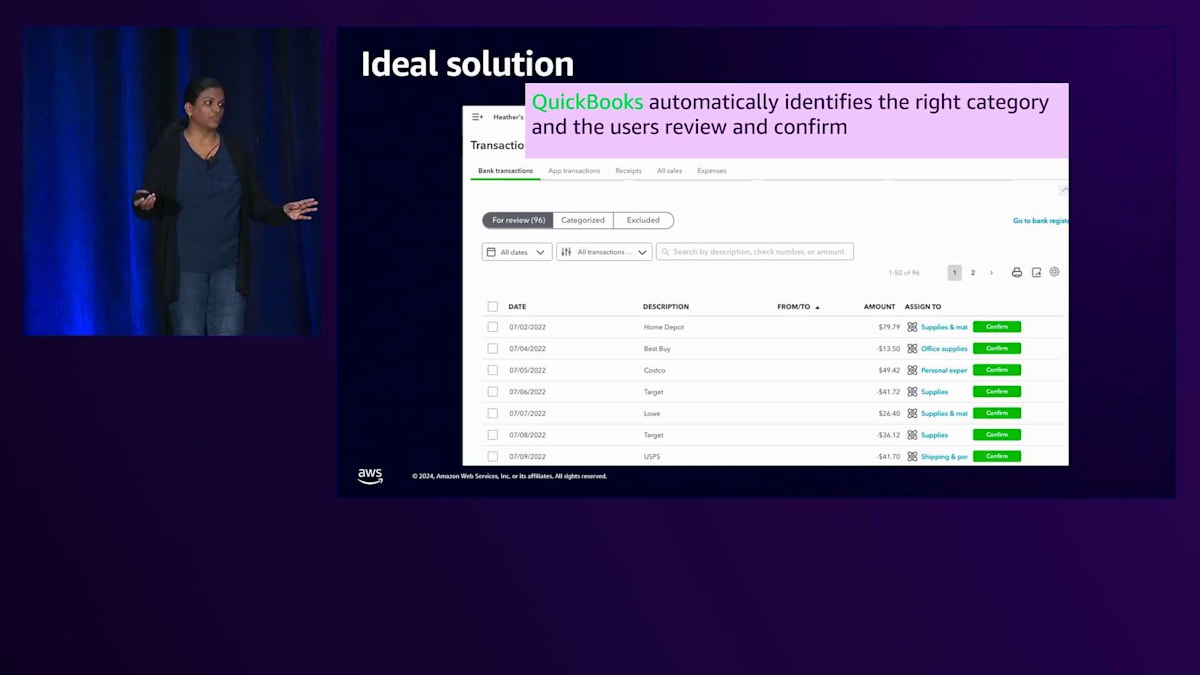Check the Costco transaction checkbox

pyautogui.click(x=492, y=370)
